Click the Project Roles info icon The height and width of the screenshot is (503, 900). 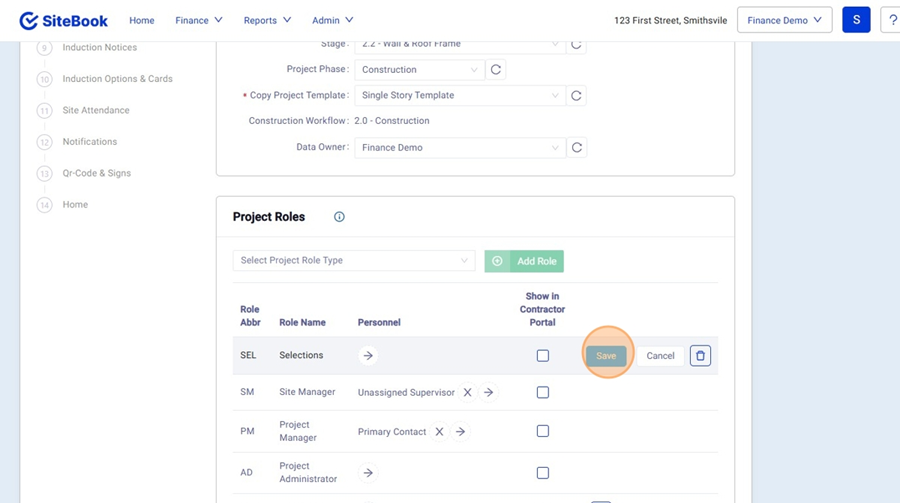[x=339, y=217]
